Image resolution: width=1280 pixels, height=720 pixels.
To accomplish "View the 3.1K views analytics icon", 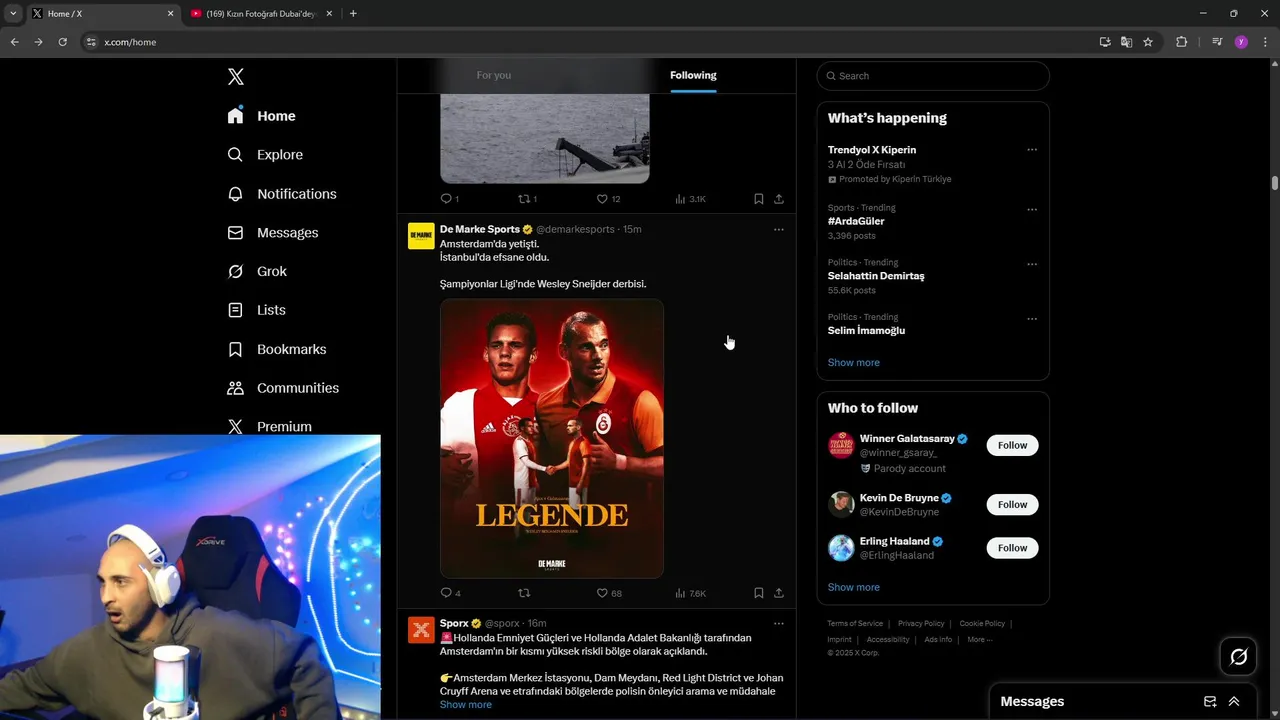I will pos(690,199).
